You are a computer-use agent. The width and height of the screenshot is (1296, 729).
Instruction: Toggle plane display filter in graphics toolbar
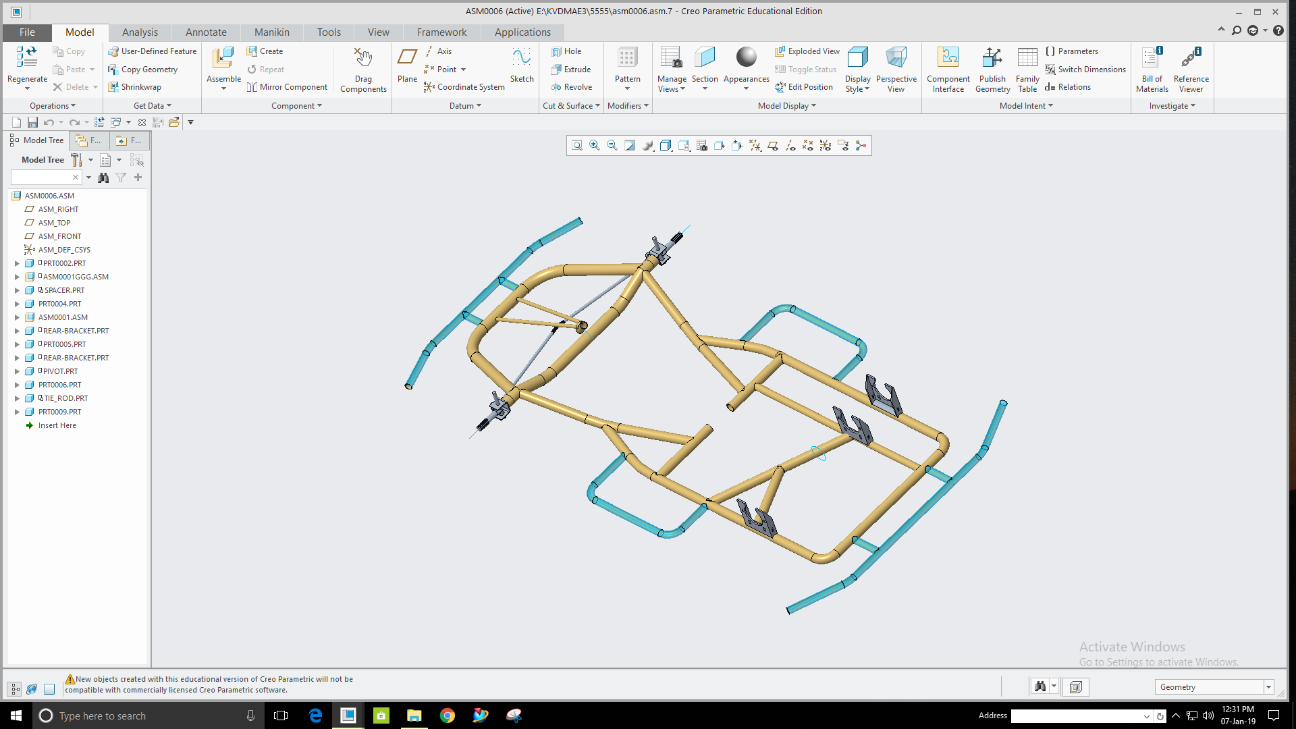(x=772, y=146)
